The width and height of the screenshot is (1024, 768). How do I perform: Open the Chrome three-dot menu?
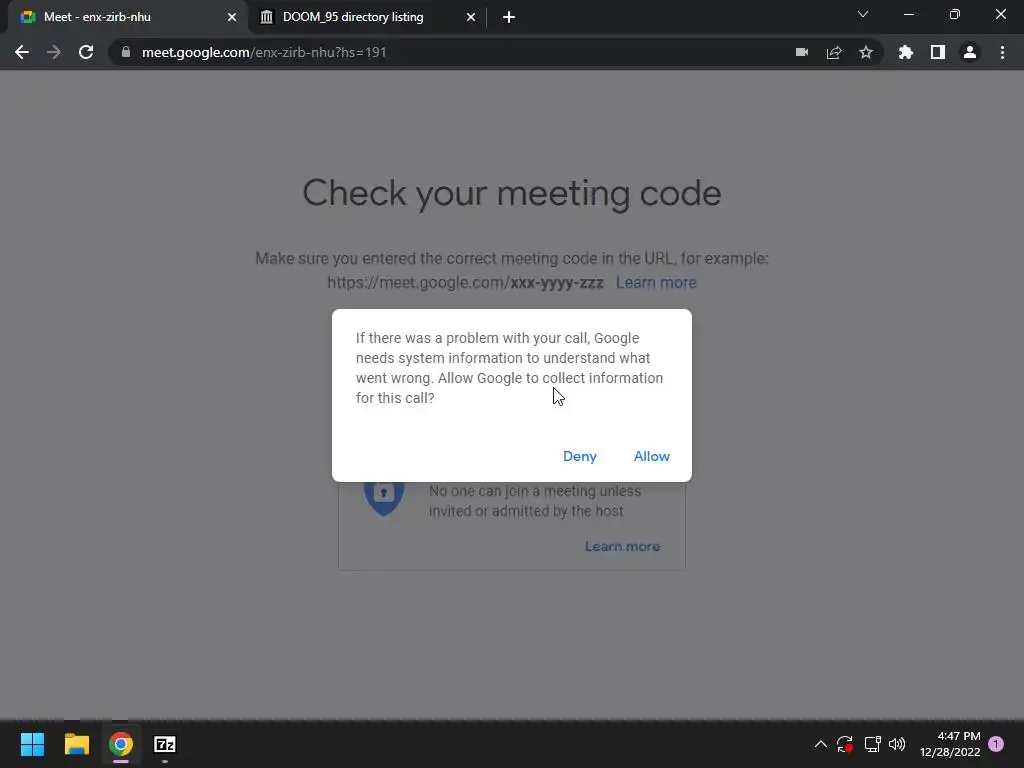pos(1002,52)
